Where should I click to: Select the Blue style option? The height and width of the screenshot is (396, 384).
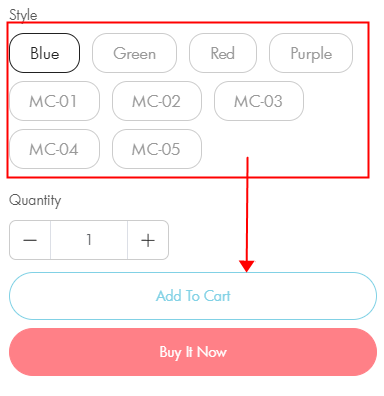[44, 53]
